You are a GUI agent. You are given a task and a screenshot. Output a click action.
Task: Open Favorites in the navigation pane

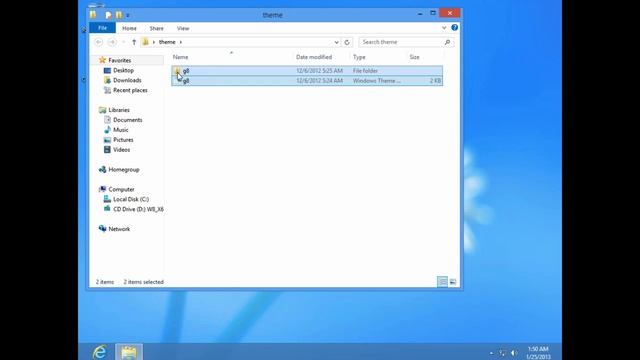[120, 60]
